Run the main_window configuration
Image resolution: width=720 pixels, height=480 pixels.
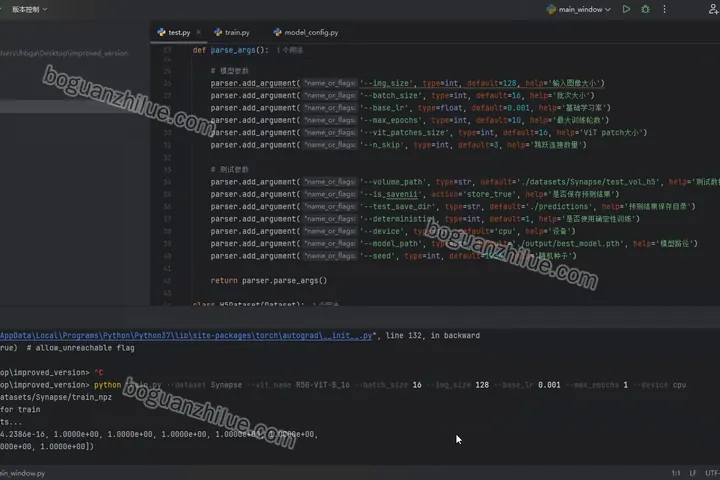point(626,9)
